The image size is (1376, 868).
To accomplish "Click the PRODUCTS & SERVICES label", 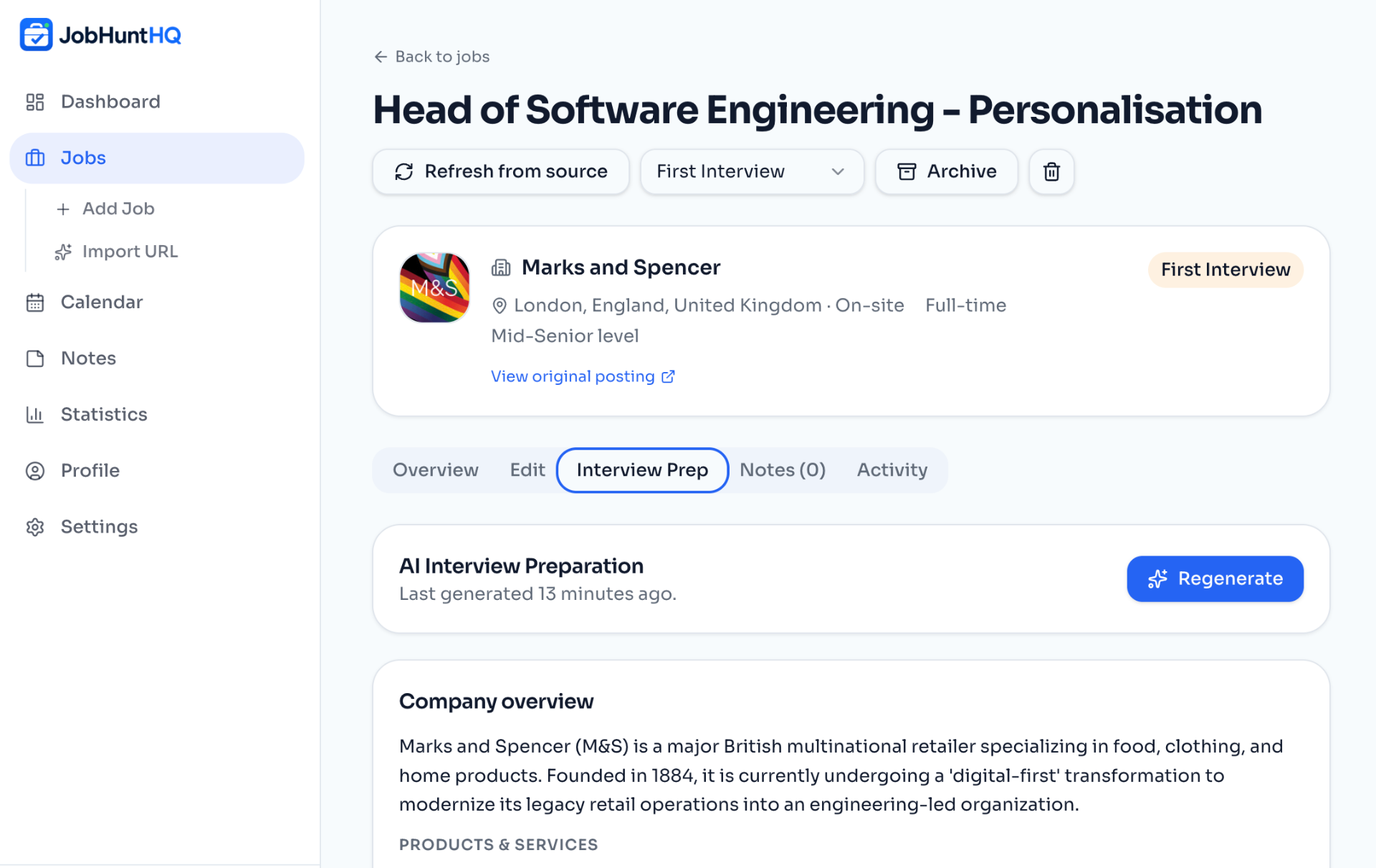I will (x=498, y=844).
